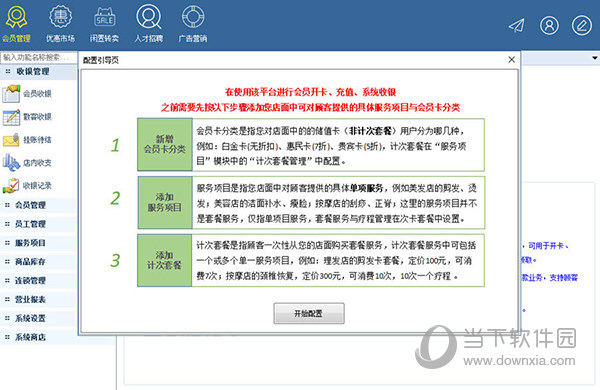This screenshot has height=390, width=600.
Task: Click the 新增会员卡分类 green step box
Action: tap(165, 144)
